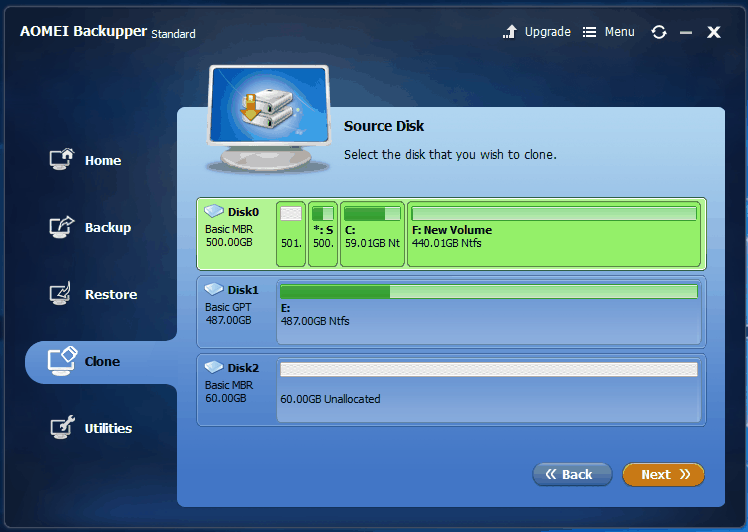Click "60.00GB" under Disk2
The image size is (748, 532).
(x=226, y=398)
